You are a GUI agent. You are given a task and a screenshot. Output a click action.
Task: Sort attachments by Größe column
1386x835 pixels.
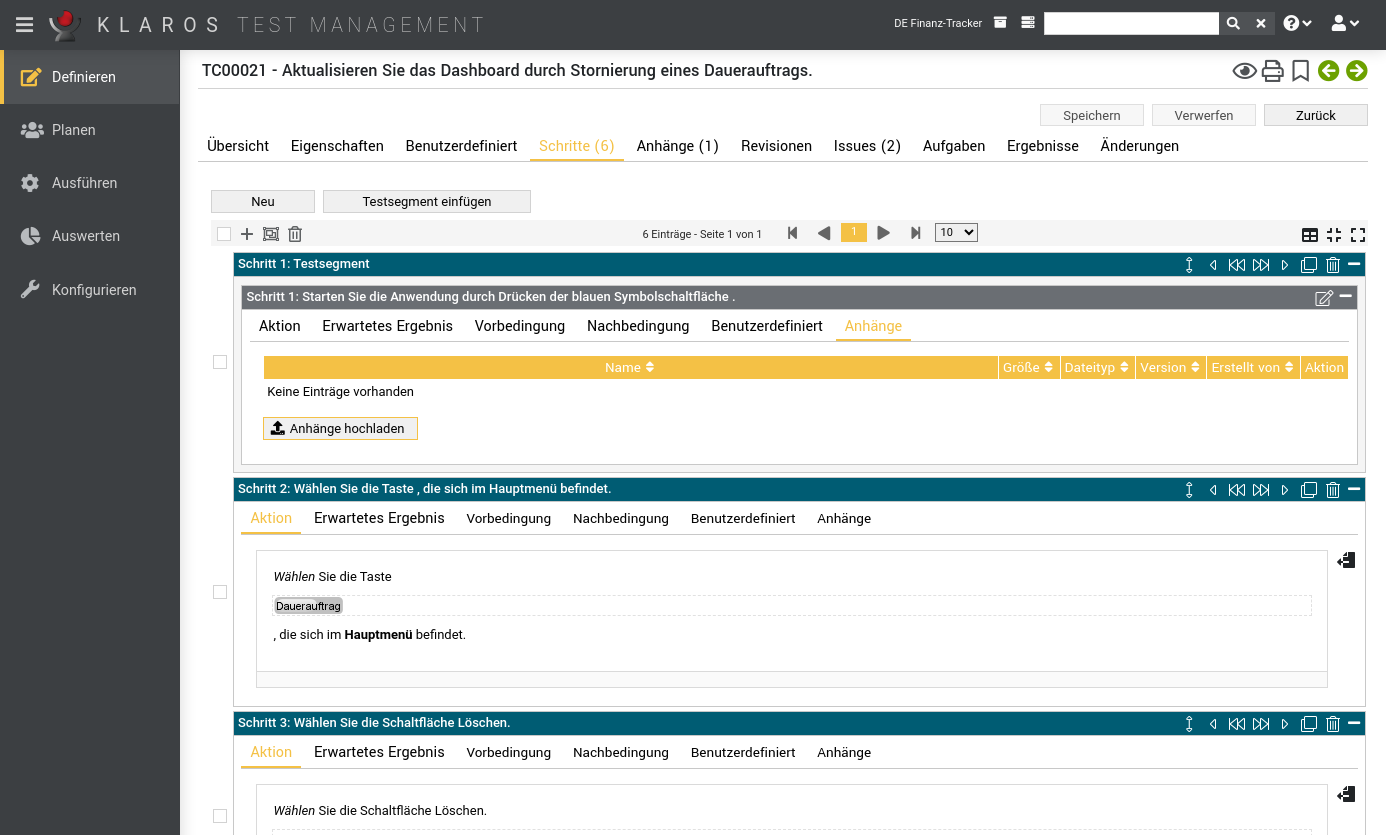point(1029,368)
